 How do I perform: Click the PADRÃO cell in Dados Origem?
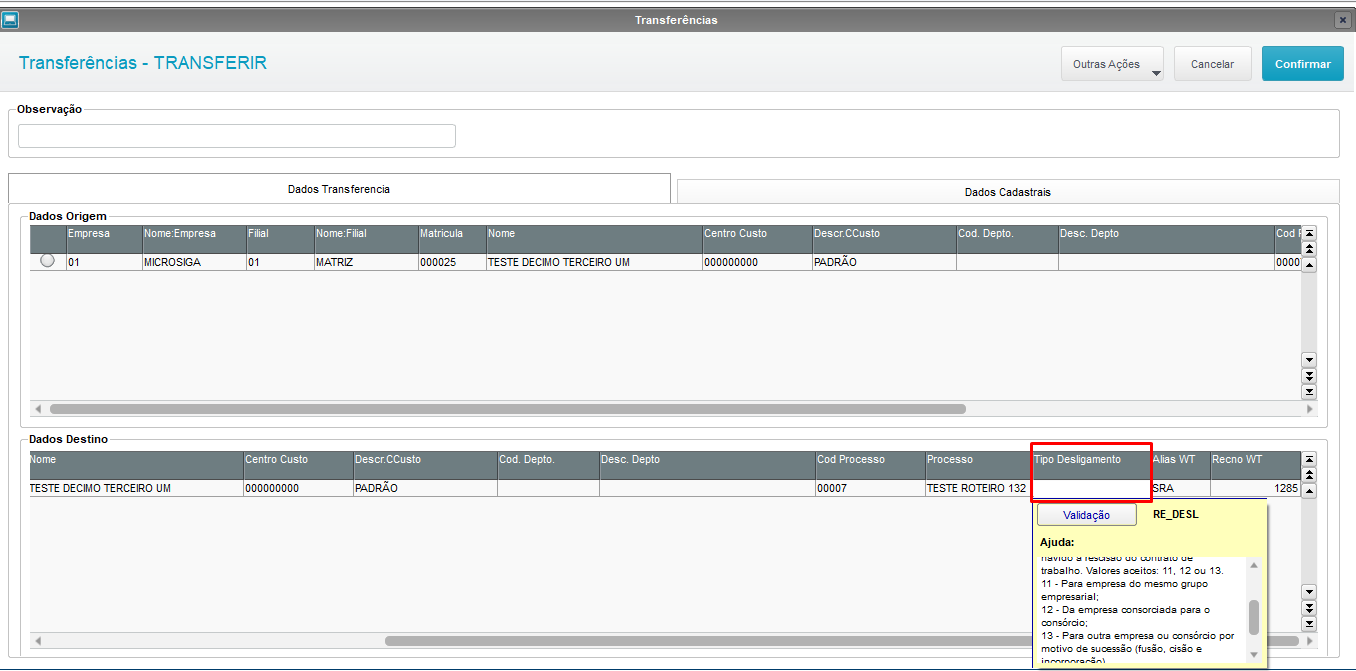(x=883, y=262)
